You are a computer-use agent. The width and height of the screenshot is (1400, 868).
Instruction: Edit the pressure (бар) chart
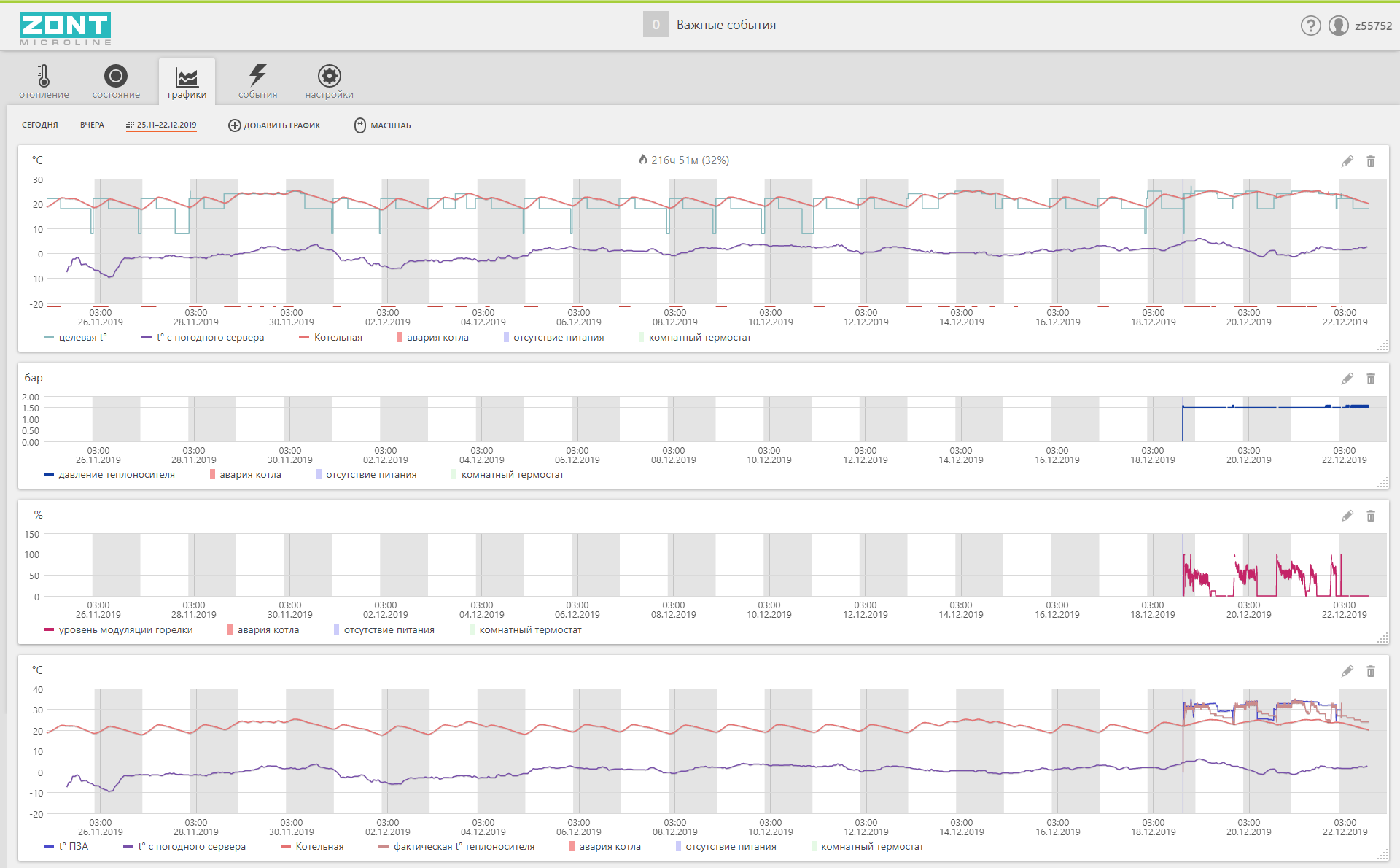(1347, 379)
